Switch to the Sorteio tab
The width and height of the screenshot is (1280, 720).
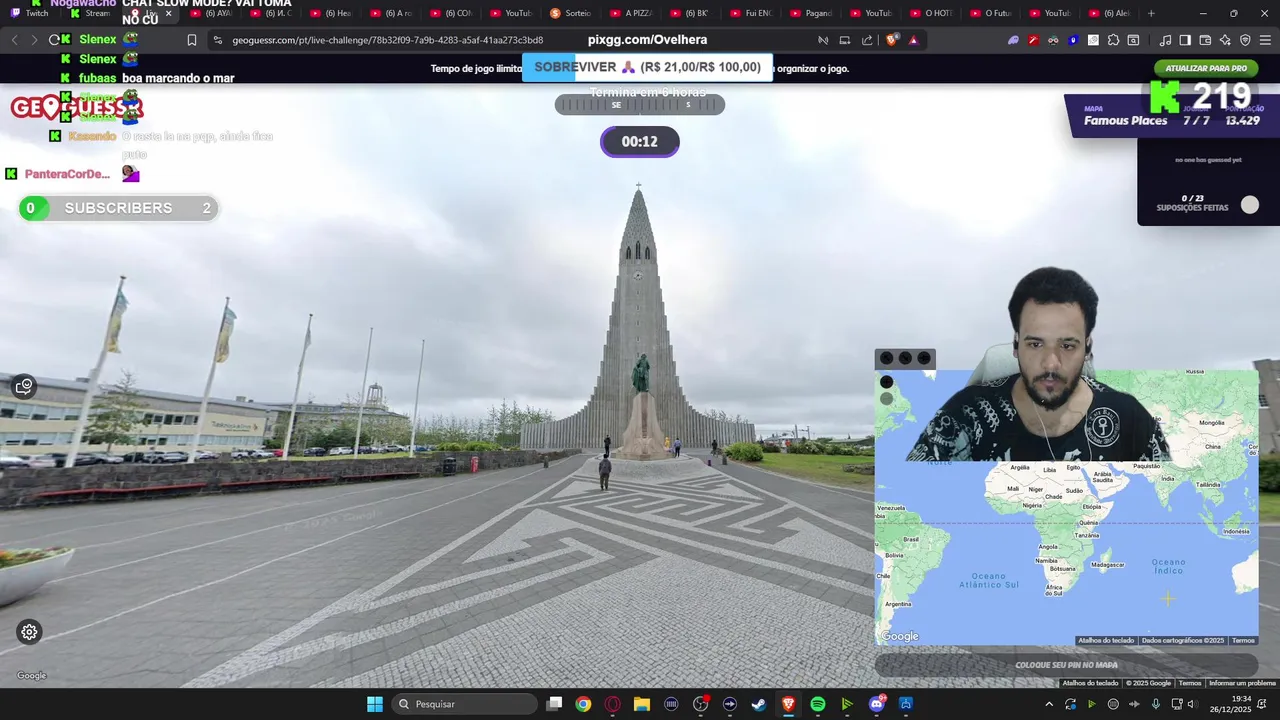tap(572, 13)
